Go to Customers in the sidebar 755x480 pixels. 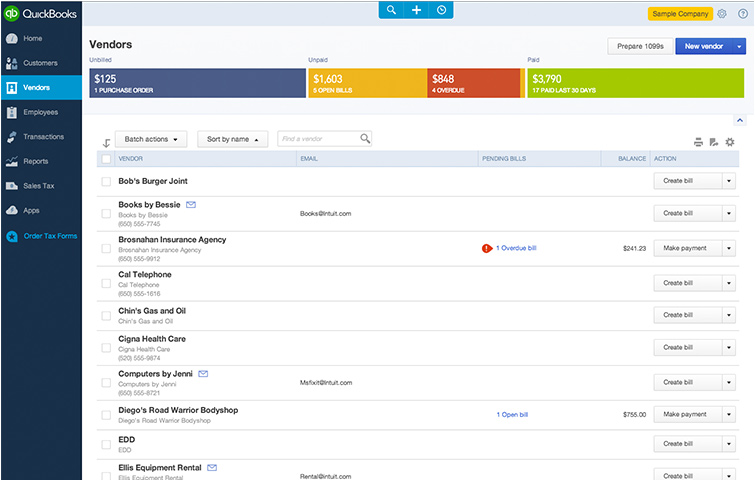click(x=40, y=63)
